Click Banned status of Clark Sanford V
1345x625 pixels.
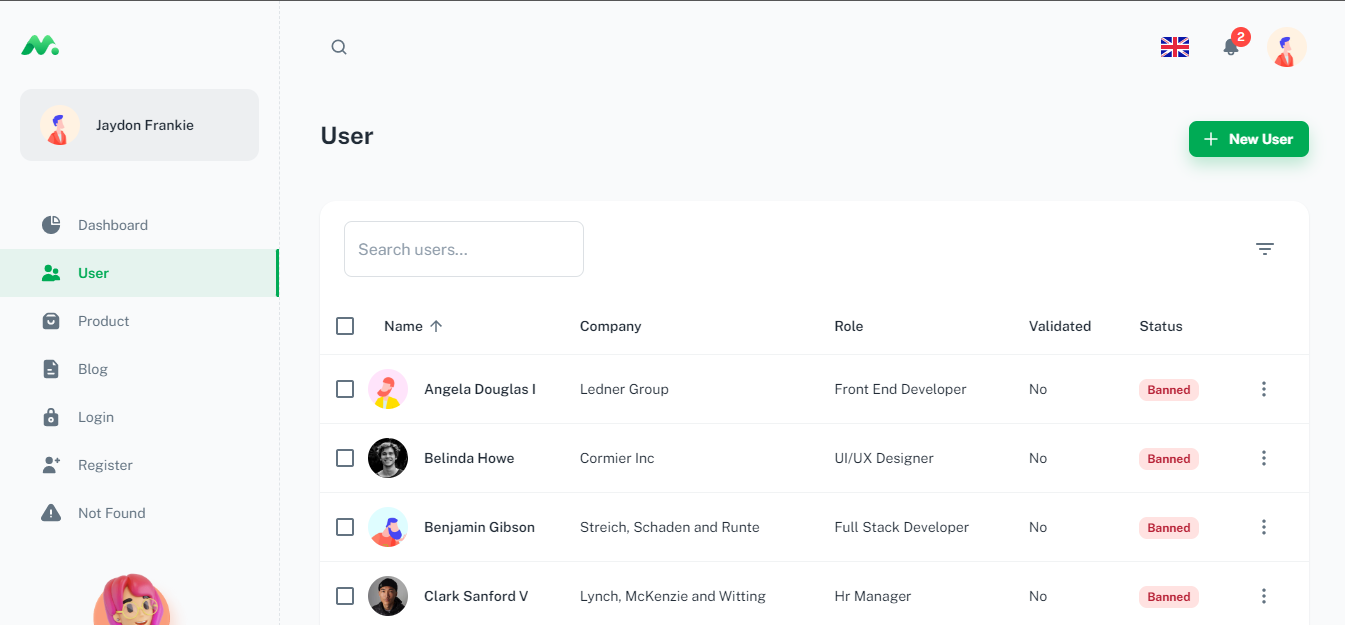1169,597
